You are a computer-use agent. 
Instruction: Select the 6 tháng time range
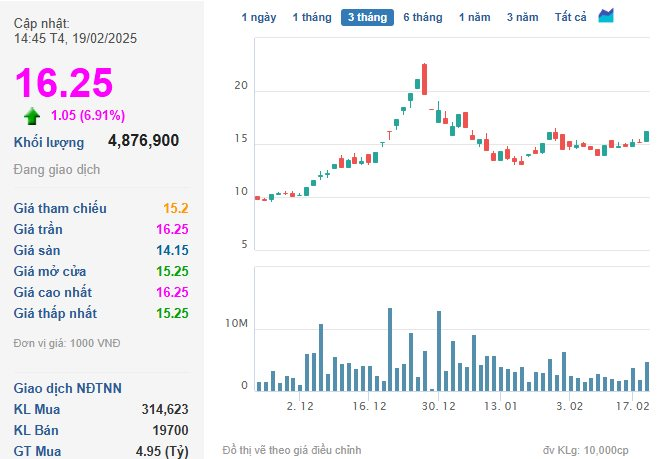click(423, 17)
